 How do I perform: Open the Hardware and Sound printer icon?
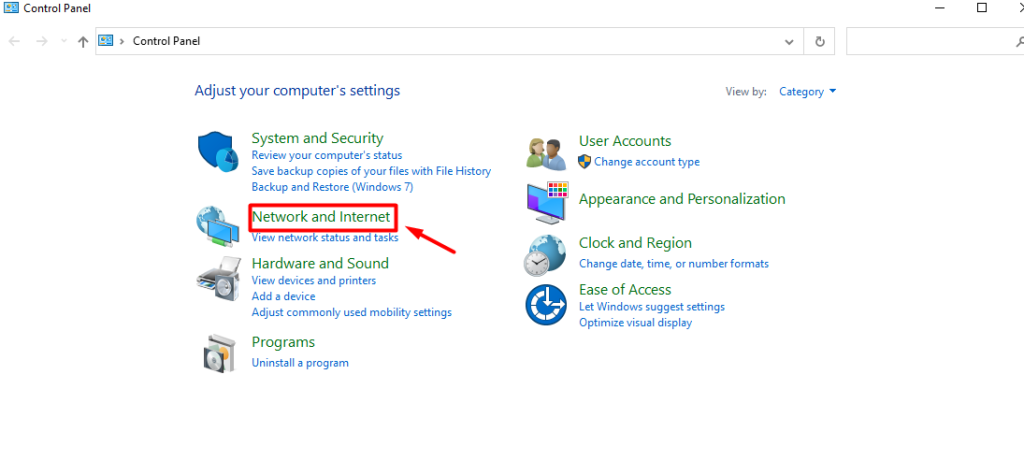pyautogui.click(x=218, y=277)
